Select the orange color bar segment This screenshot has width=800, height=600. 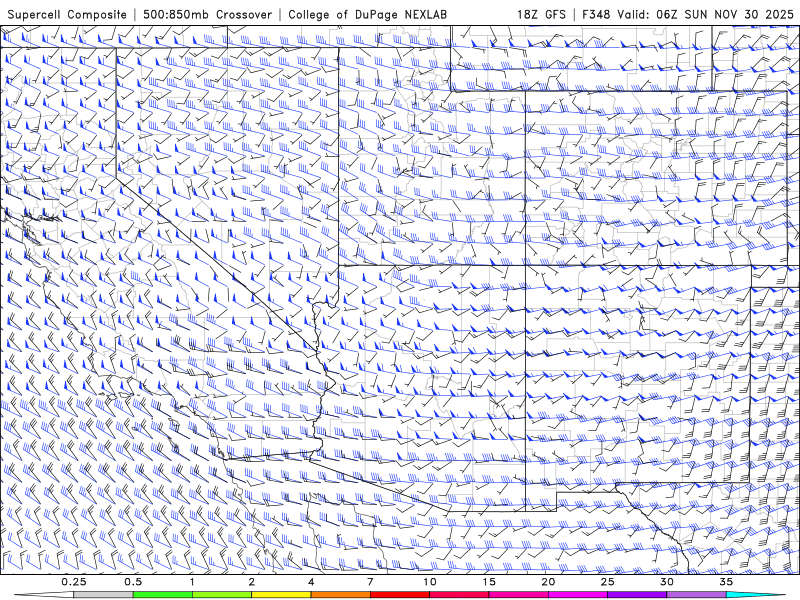point(341,595)
